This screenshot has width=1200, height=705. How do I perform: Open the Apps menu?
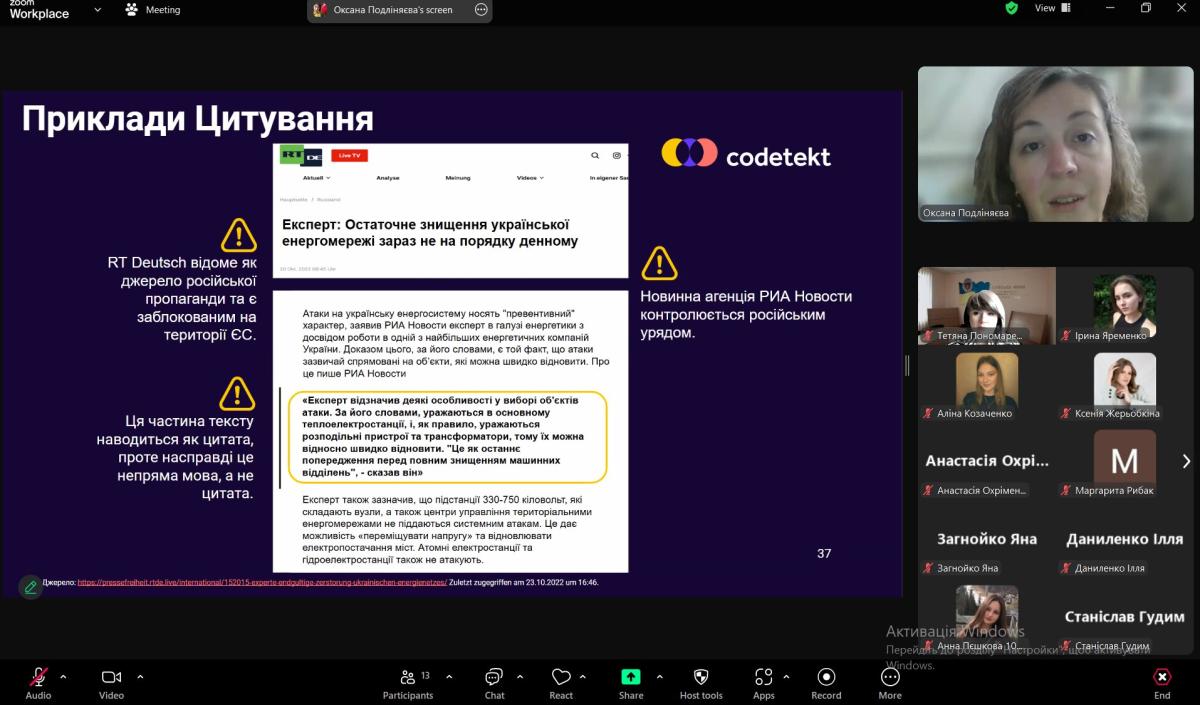click(x=764, y=683)
